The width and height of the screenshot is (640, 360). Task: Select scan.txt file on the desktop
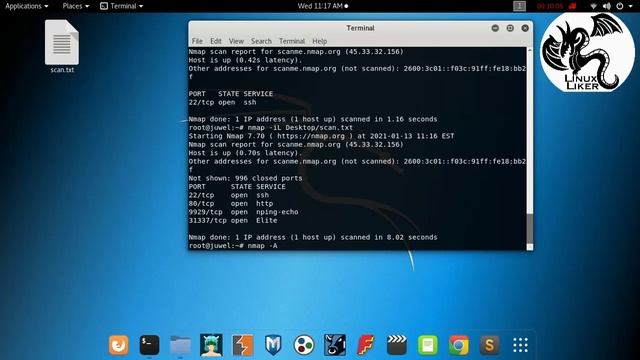point(62,47)
